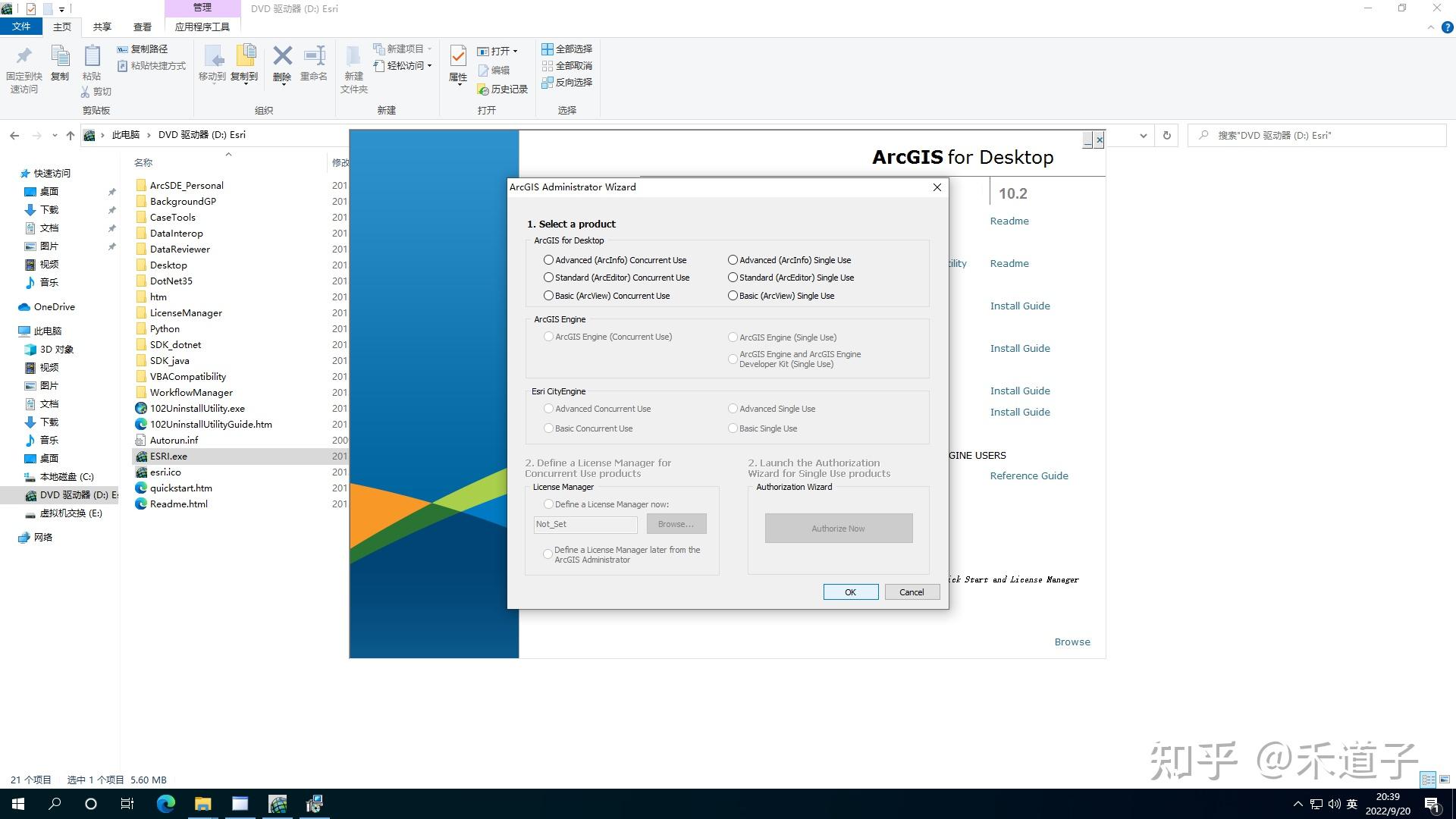Image resolution: width=1456 pixels, height=819 pixels.
Task: Select Basic (ArcView) Single Use
Action: pos(733,295)
